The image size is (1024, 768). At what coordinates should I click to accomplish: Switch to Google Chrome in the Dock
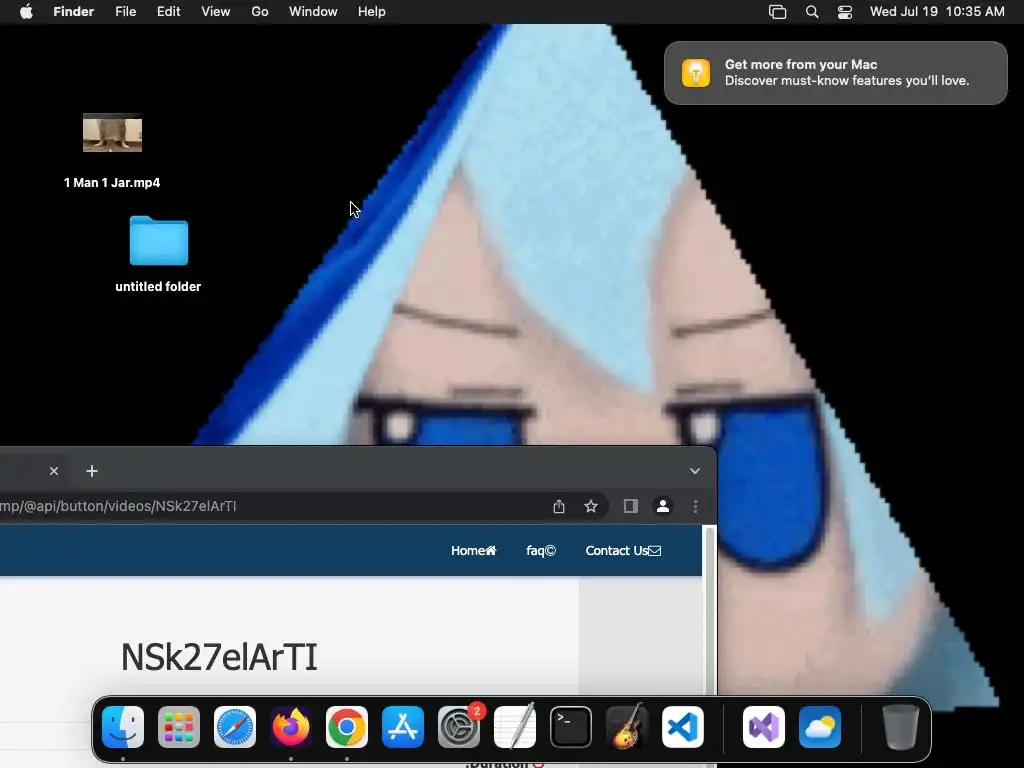(347, 727)
